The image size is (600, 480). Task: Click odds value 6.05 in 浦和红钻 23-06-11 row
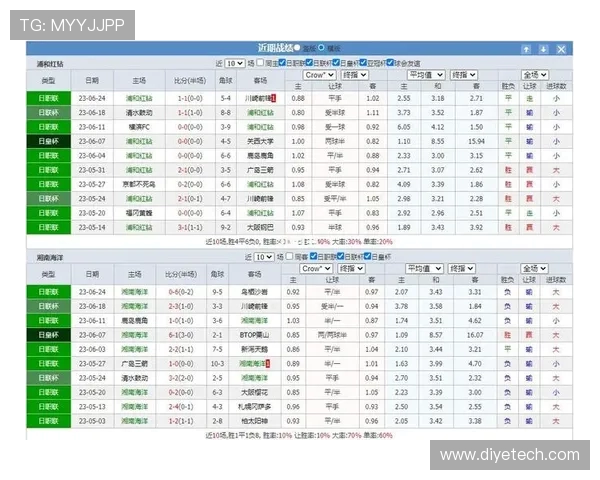click(404, 127)
